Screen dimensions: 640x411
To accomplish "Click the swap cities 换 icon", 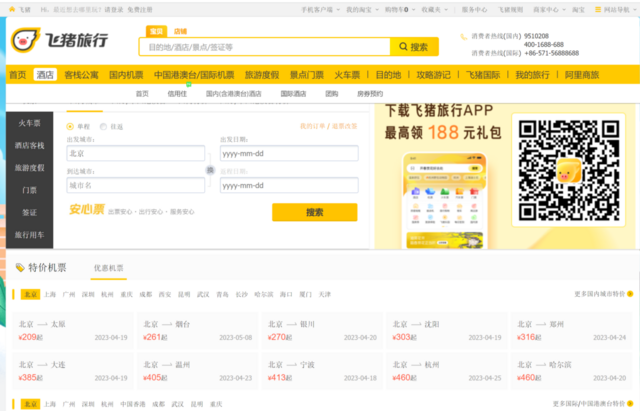I will click(210, 170).
